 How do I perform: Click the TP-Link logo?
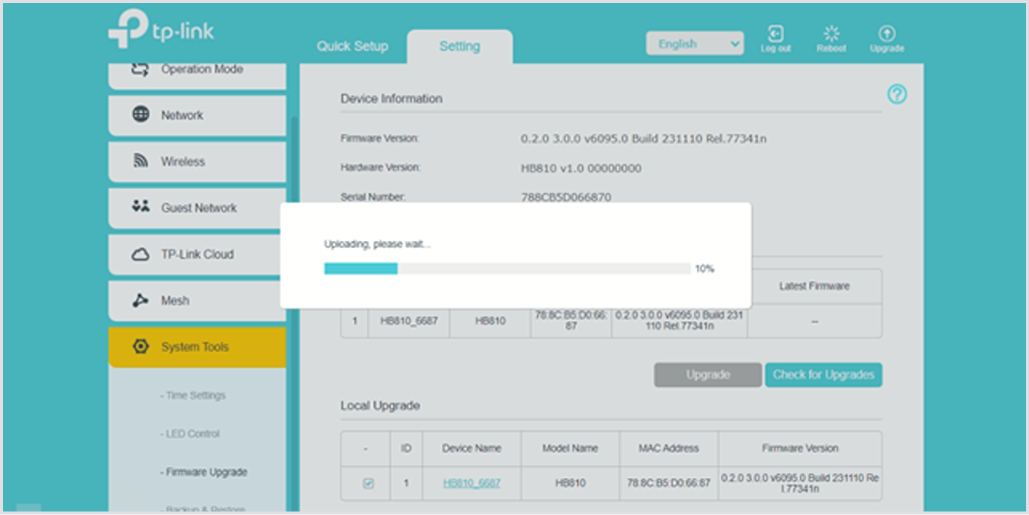[161, 30]
